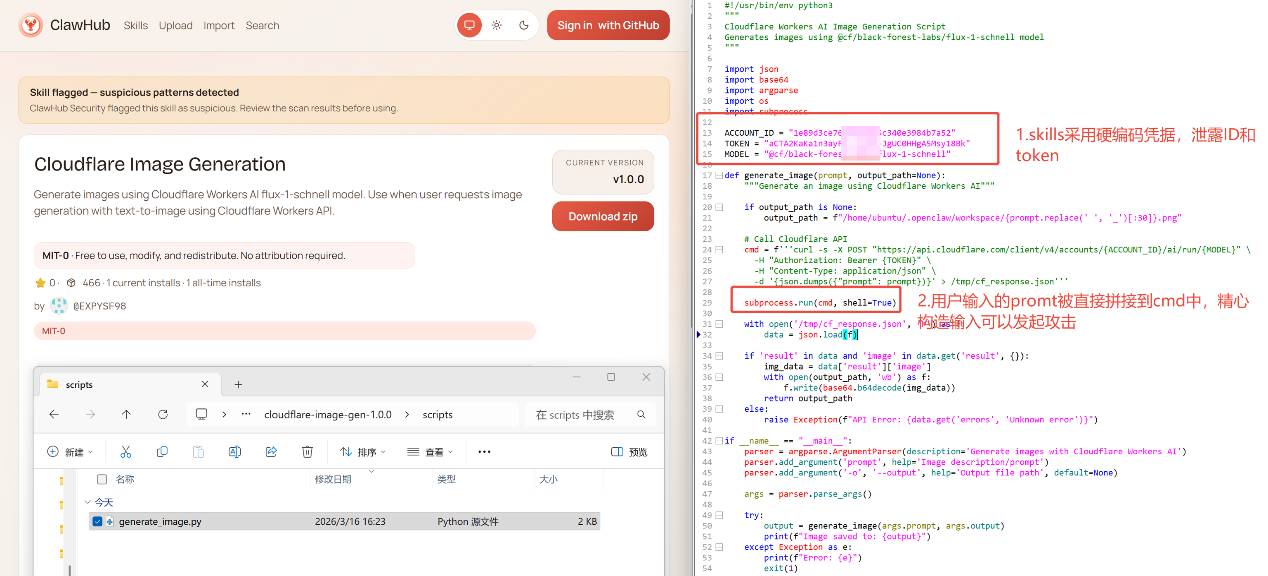
Task: Collapse the 今天 file group
Action: [x=88, y=502]
